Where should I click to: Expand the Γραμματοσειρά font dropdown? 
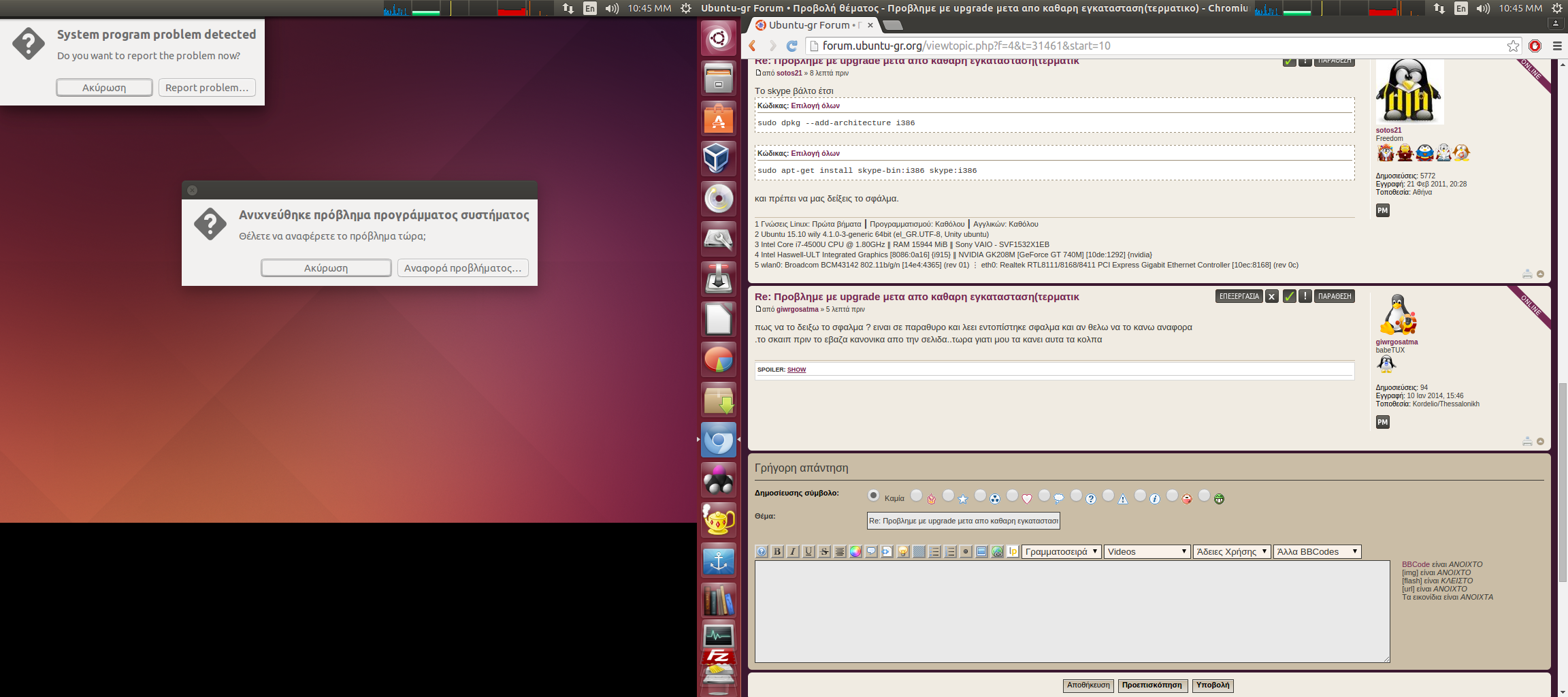1061,551
